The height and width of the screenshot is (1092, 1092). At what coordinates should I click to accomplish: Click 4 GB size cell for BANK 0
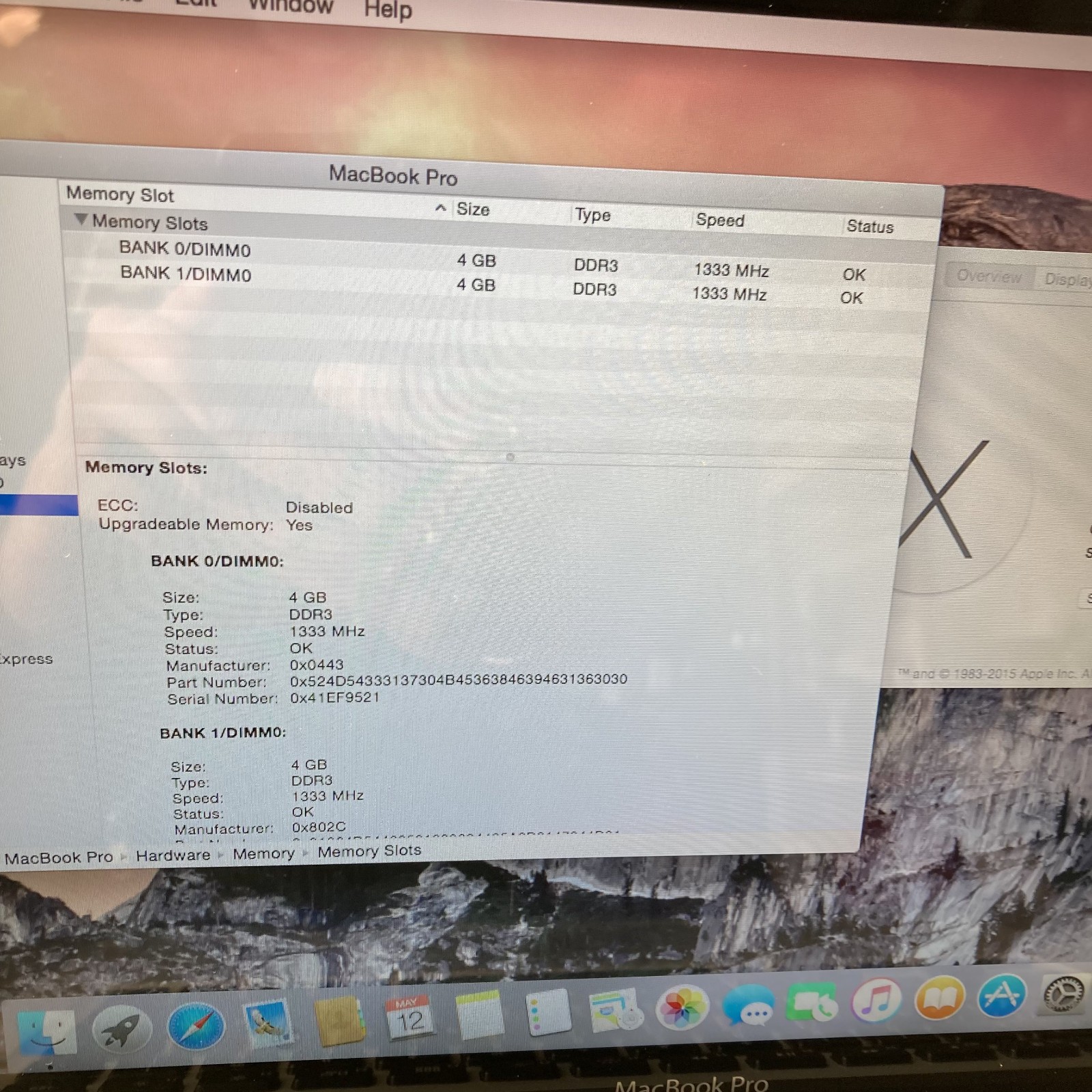(476, 261)
